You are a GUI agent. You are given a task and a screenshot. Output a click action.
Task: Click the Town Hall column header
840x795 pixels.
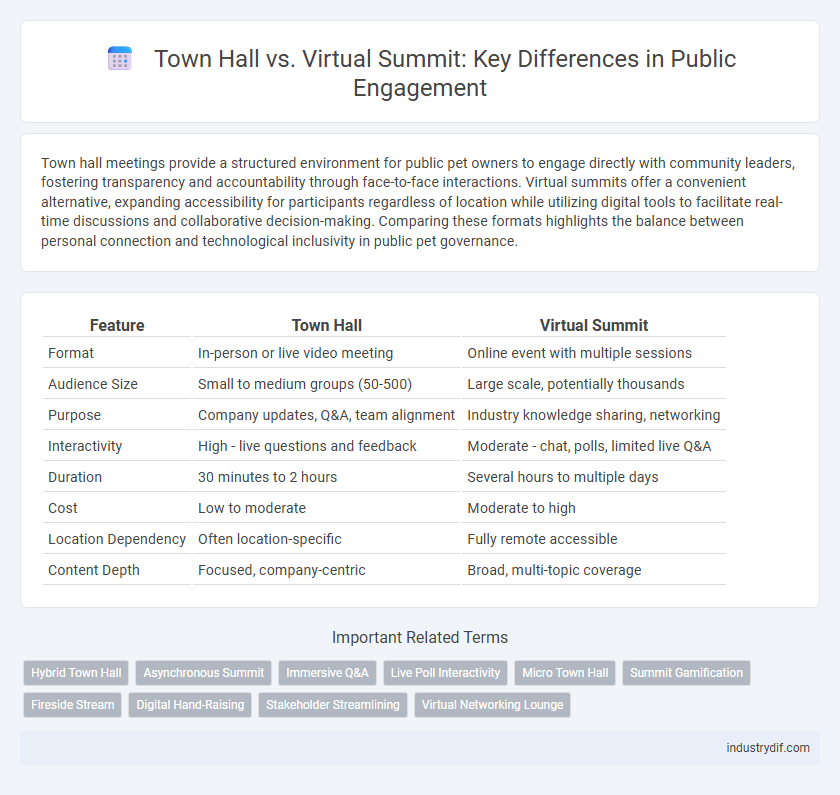tap(326, 325)
